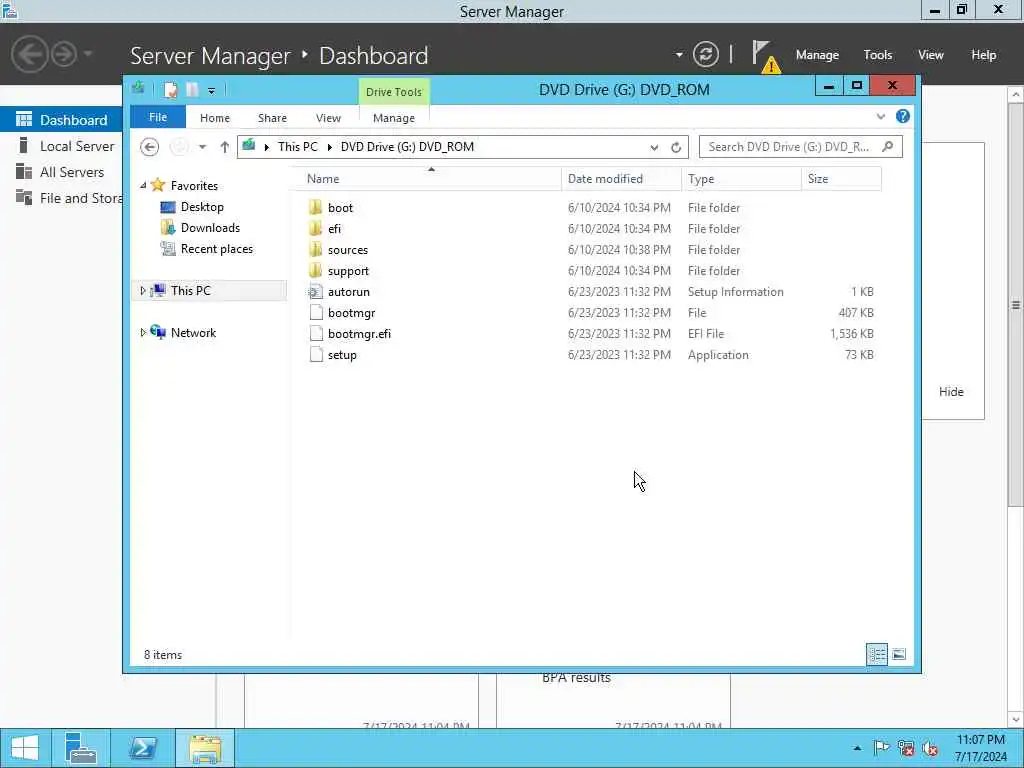1024x768 pixels.
Task: Click Properties icon in quick access toolbar
Action: point(170,90)
